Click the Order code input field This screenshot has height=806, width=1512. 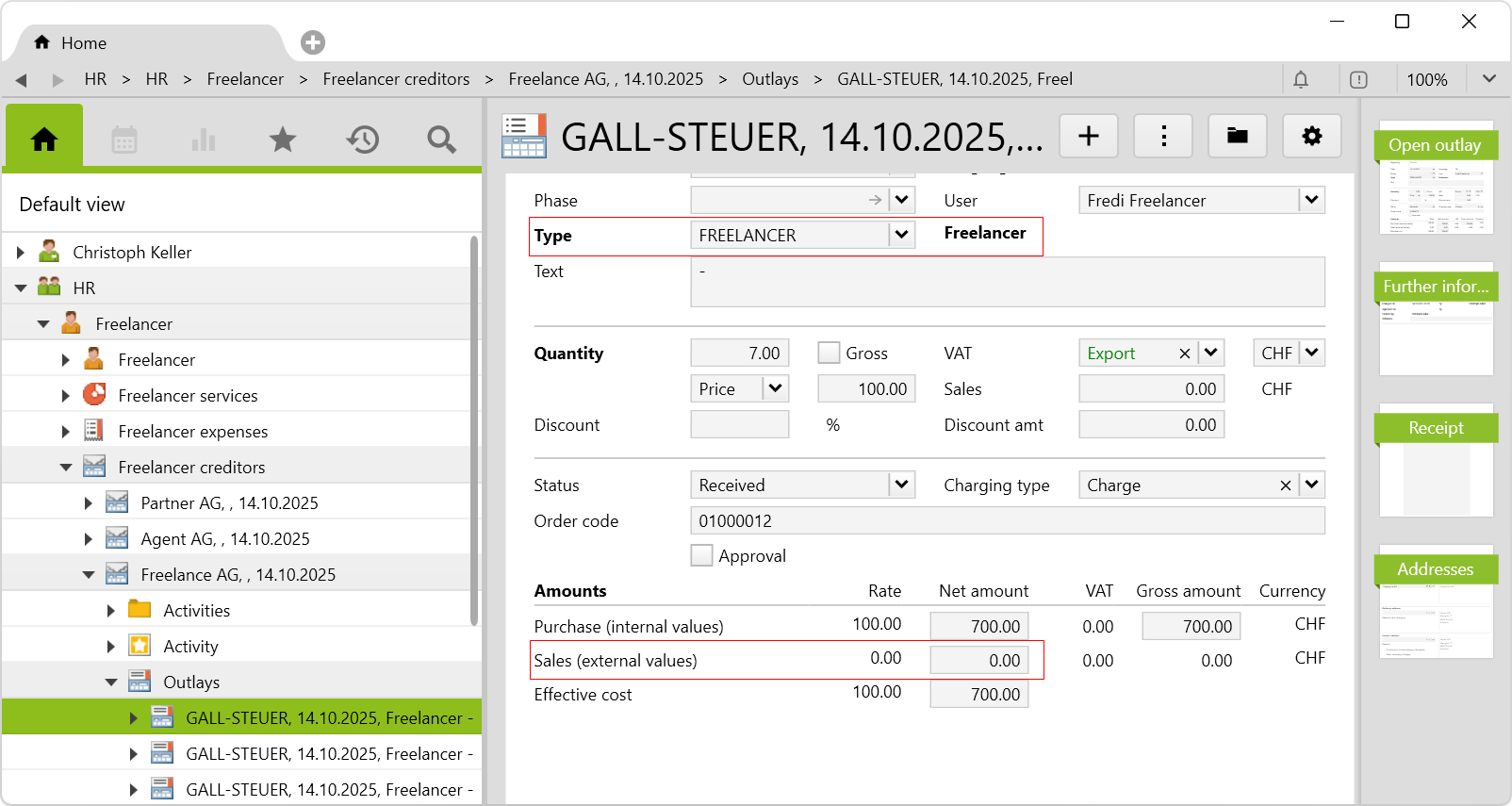[1007, 520]
